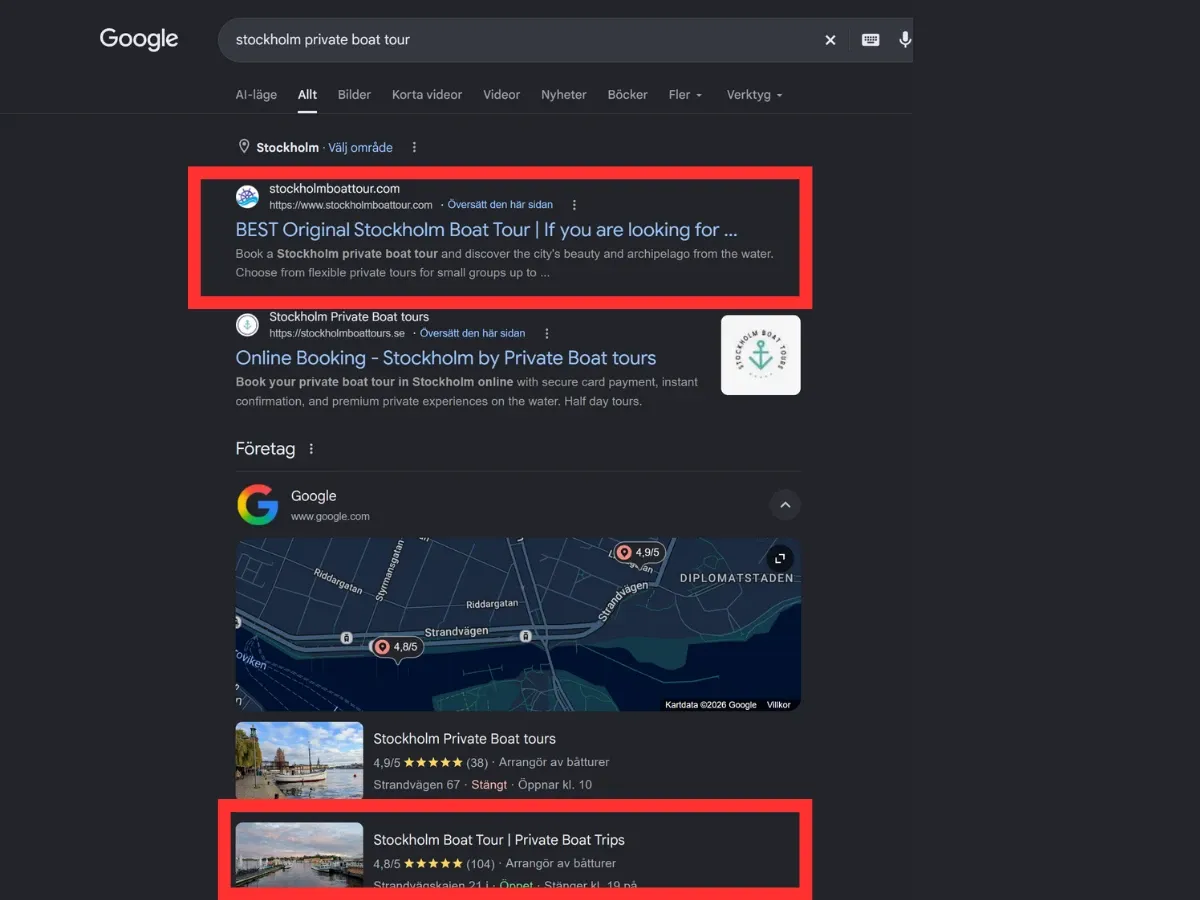Click the Stockholm location label
Viewport: 1200px width, 900px height.
point(287,147)
